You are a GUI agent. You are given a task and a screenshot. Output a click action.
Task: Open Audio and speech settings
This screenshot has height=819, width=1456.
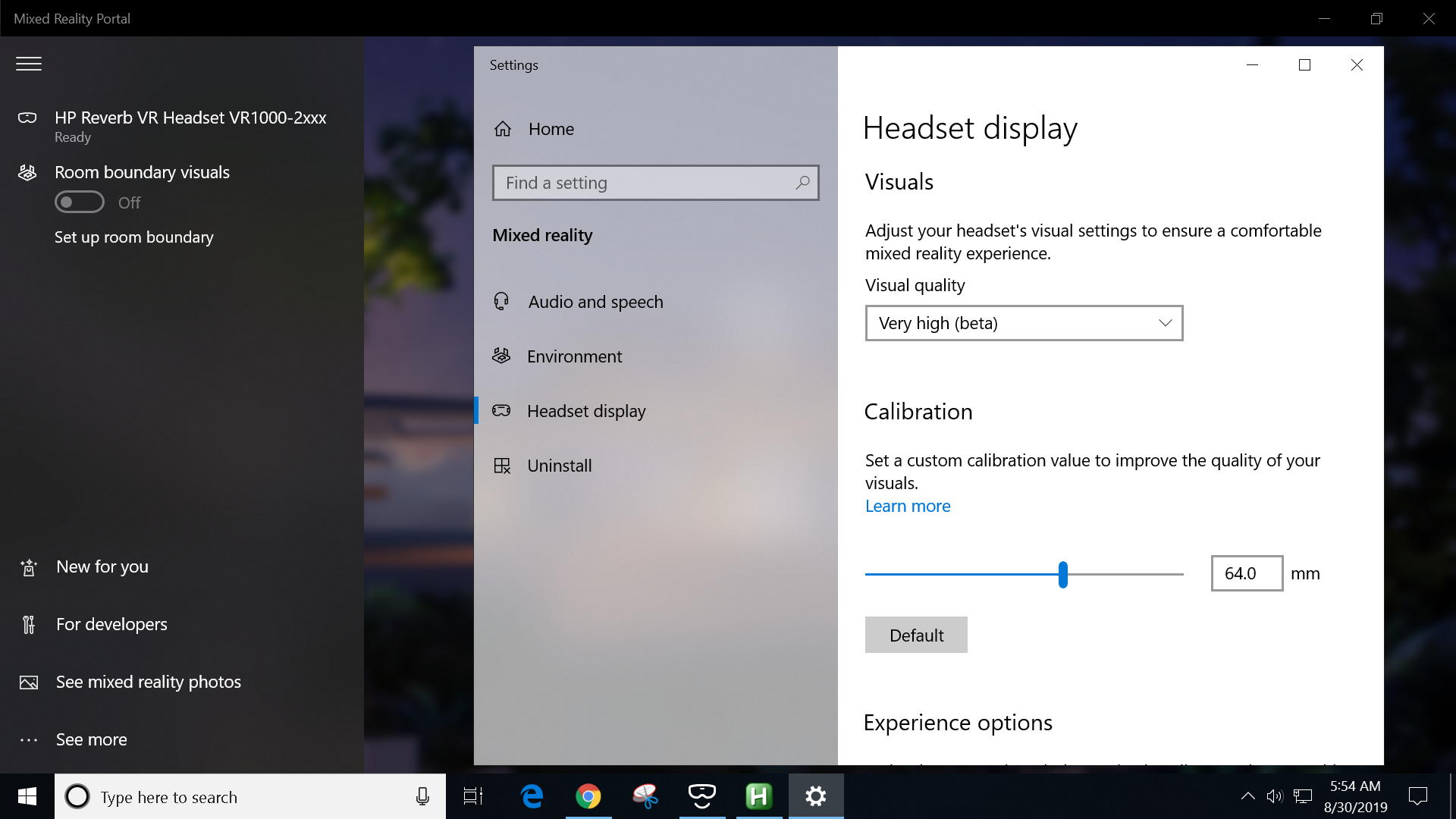coord(595,302)
